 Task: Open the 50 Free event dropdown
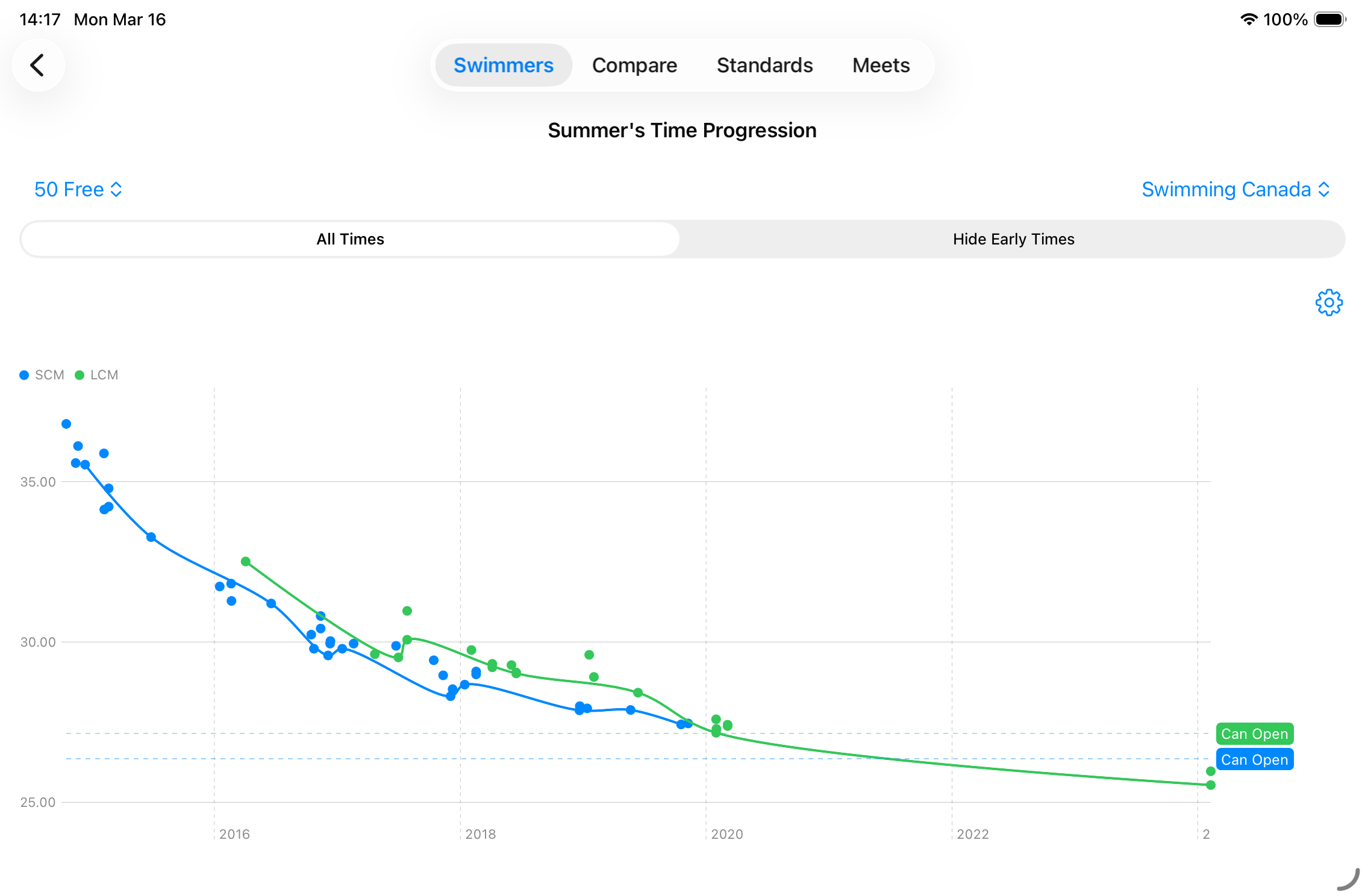(x=78, y=190)
